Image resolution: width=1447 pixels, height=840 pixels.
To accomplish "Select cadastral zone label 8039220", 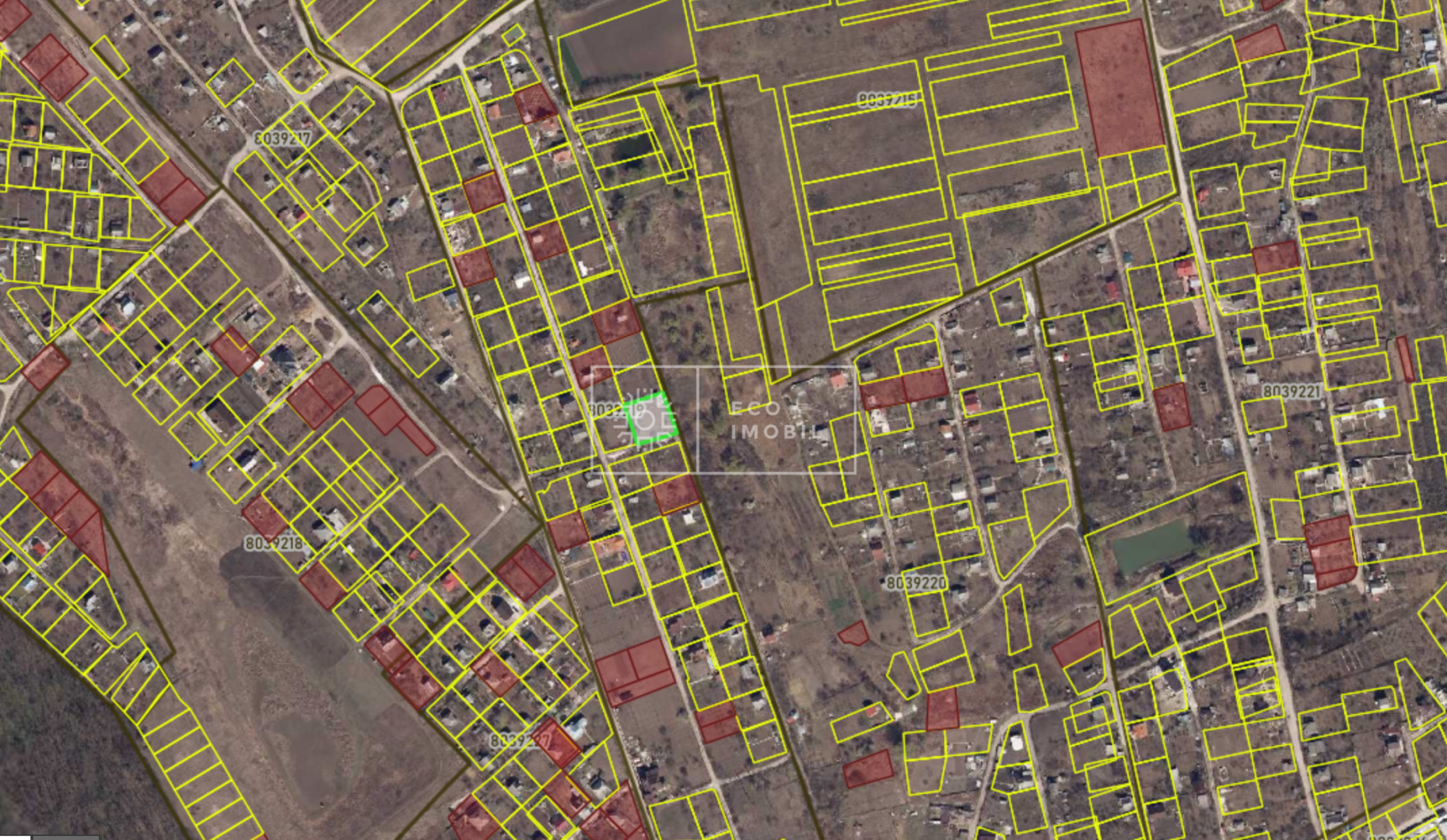I will pyautogui.click(x=916, y=583).
